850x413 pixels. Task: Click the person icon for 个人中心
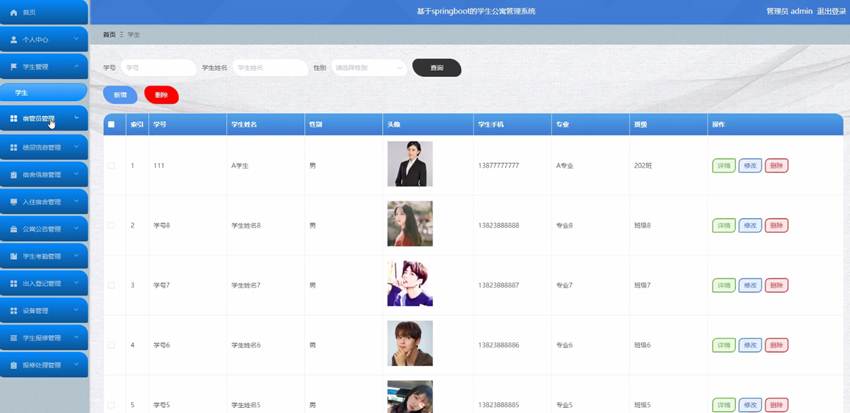pyautogui.click(x=14, y=40)
